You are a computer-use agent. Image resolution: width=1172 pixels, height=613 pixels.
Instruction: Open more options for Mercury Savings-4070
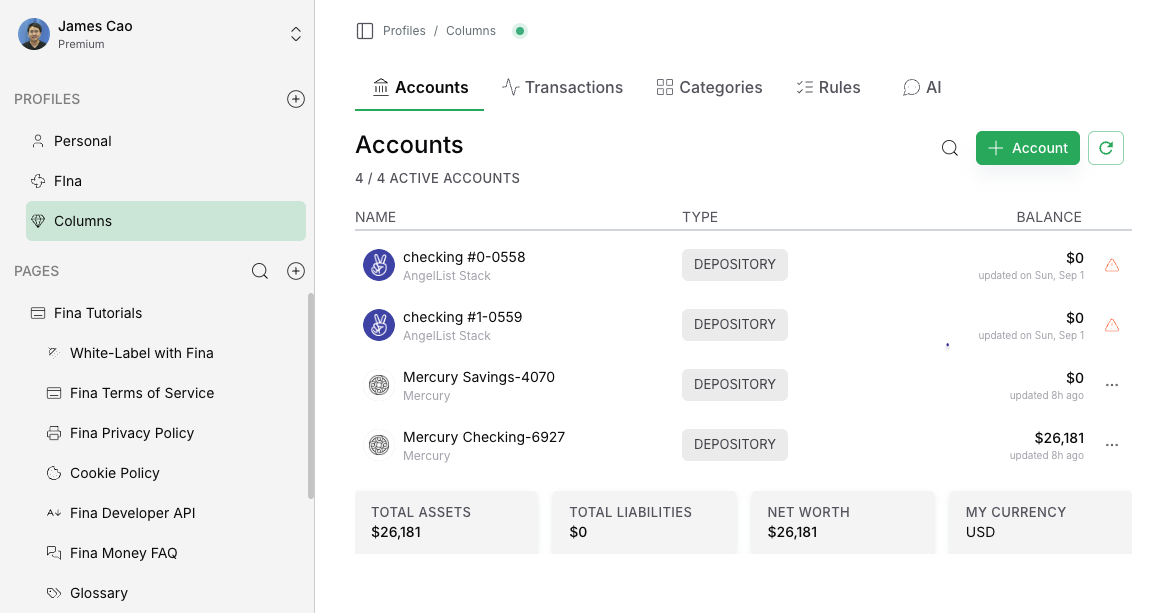[x=1111, y=385]
